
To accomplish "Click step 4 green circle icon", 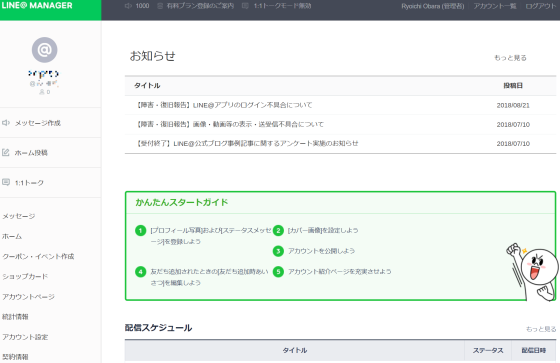I will click(141, 272).
